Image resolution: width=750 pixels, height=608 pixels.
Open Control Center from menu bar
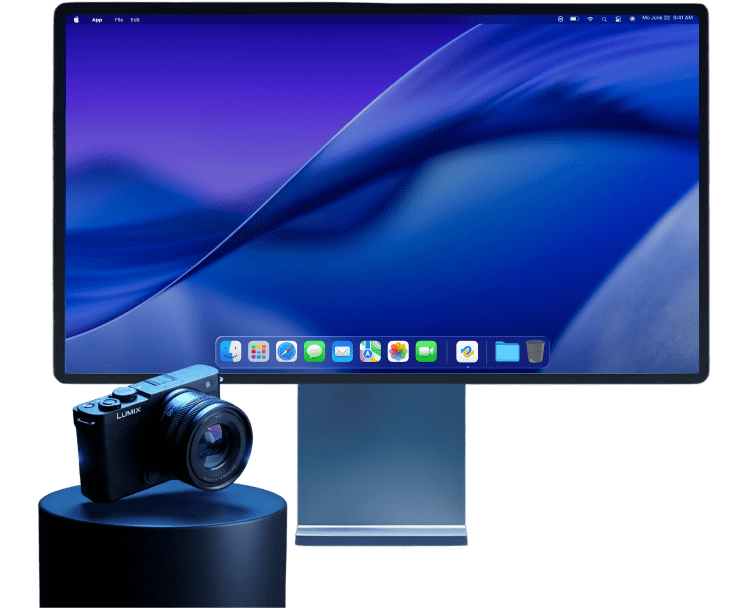pyautogui.click(x=618, y=19)
